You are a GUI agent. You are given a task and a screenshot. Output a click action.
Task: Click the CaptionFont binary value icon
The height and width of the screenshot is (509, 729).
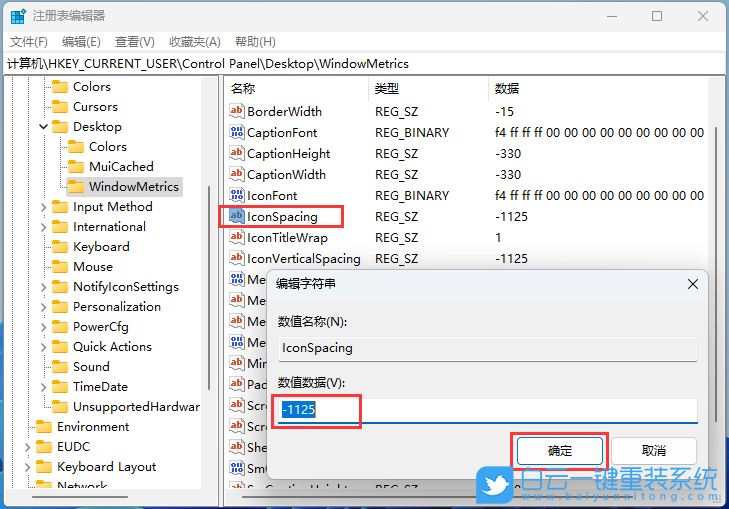coord(237,132)
